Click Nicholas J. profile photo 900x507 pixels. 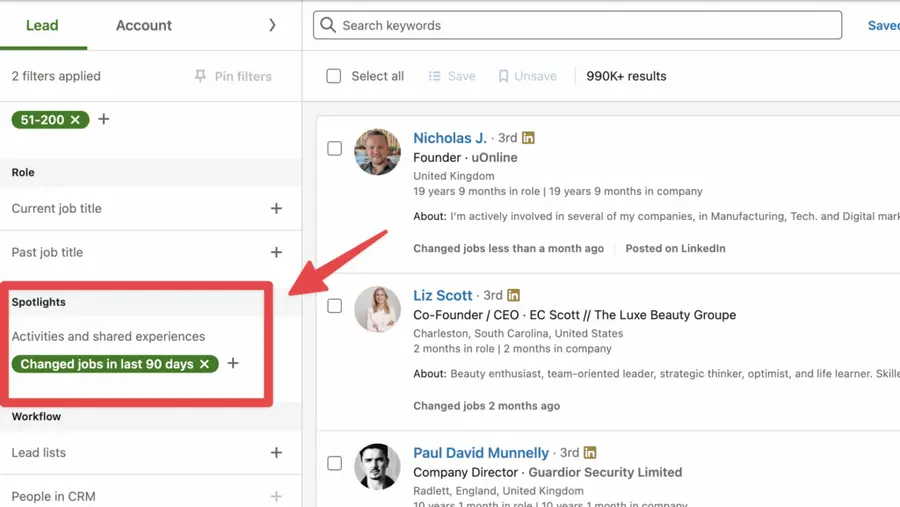[377, 152]
